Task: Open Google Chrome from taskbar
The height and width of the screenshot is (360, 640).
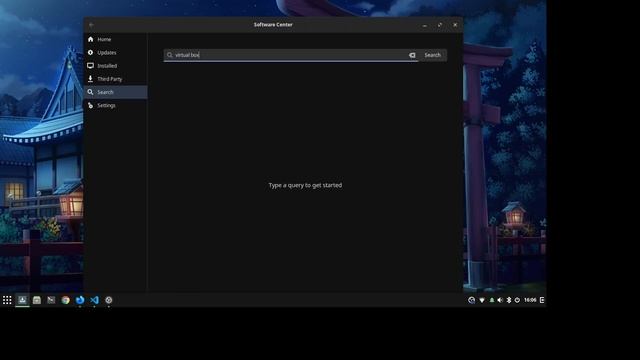Action: [x=65, y=300]
